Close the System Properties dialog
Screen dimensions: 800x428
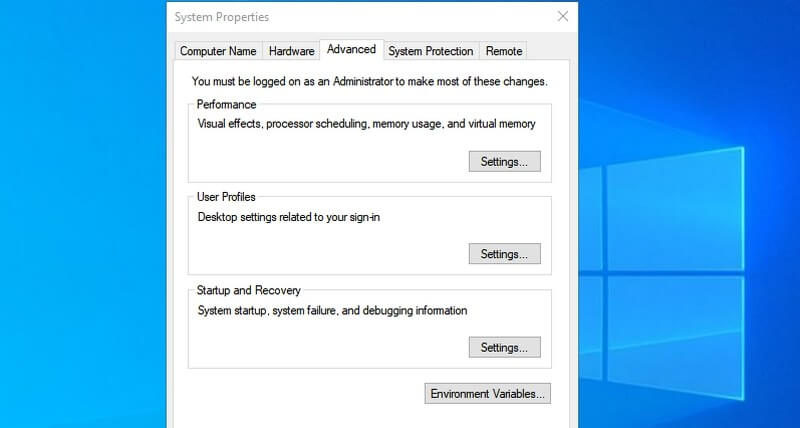[x=563, y=16]
